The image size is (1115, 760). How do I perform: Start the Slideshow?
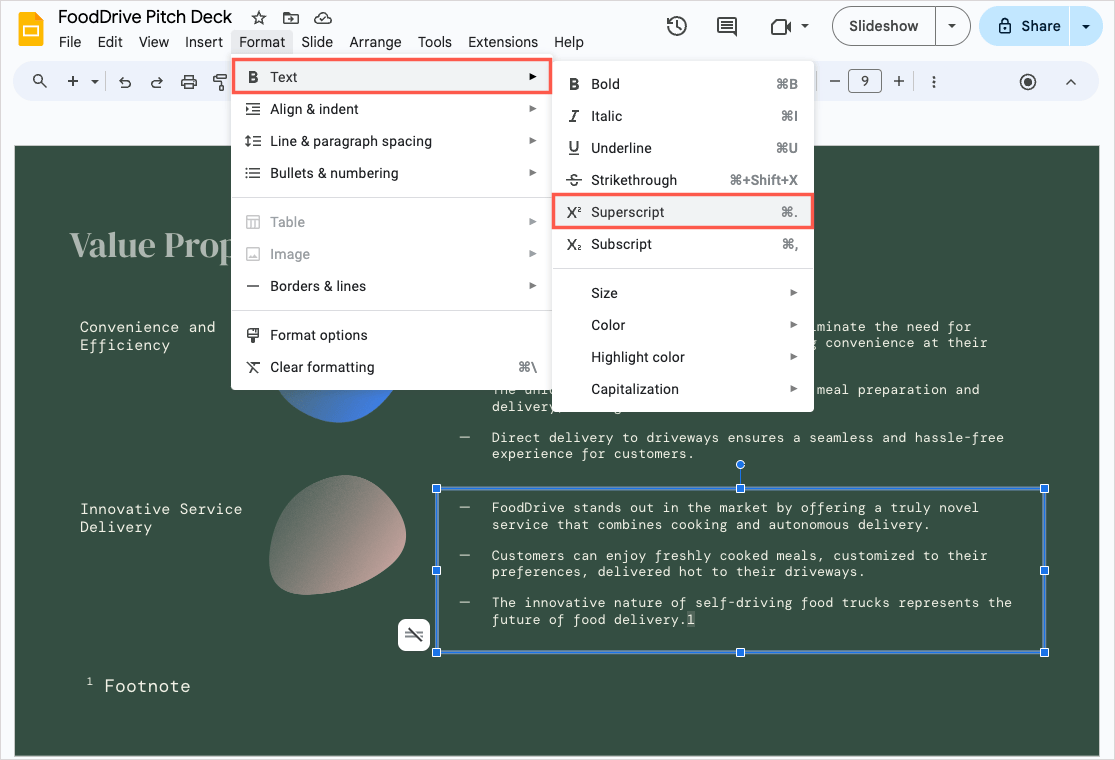pos(884,26)
